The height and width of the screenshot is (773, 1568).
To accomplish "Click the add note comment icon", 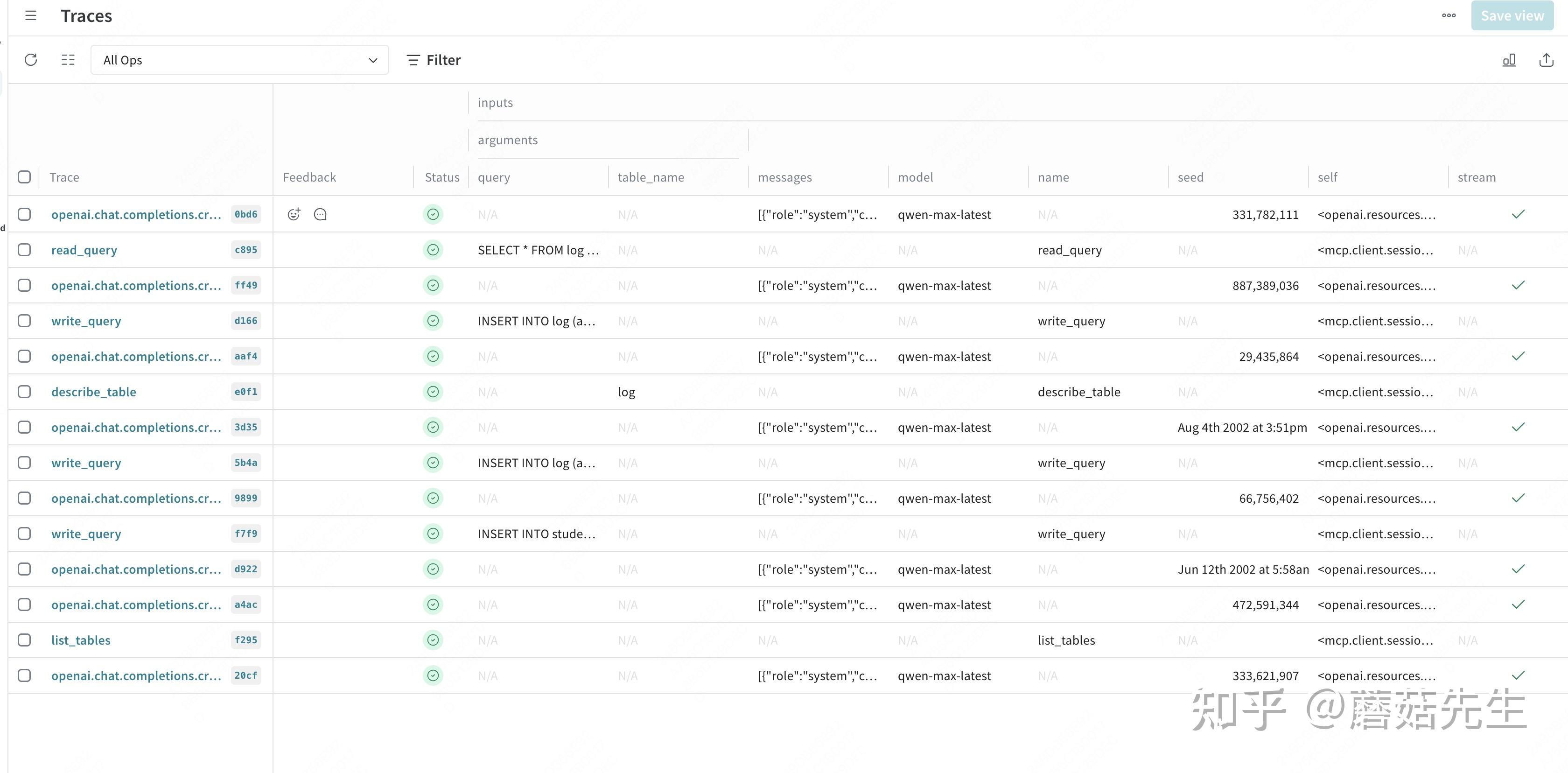I will [x=320, y=214].
